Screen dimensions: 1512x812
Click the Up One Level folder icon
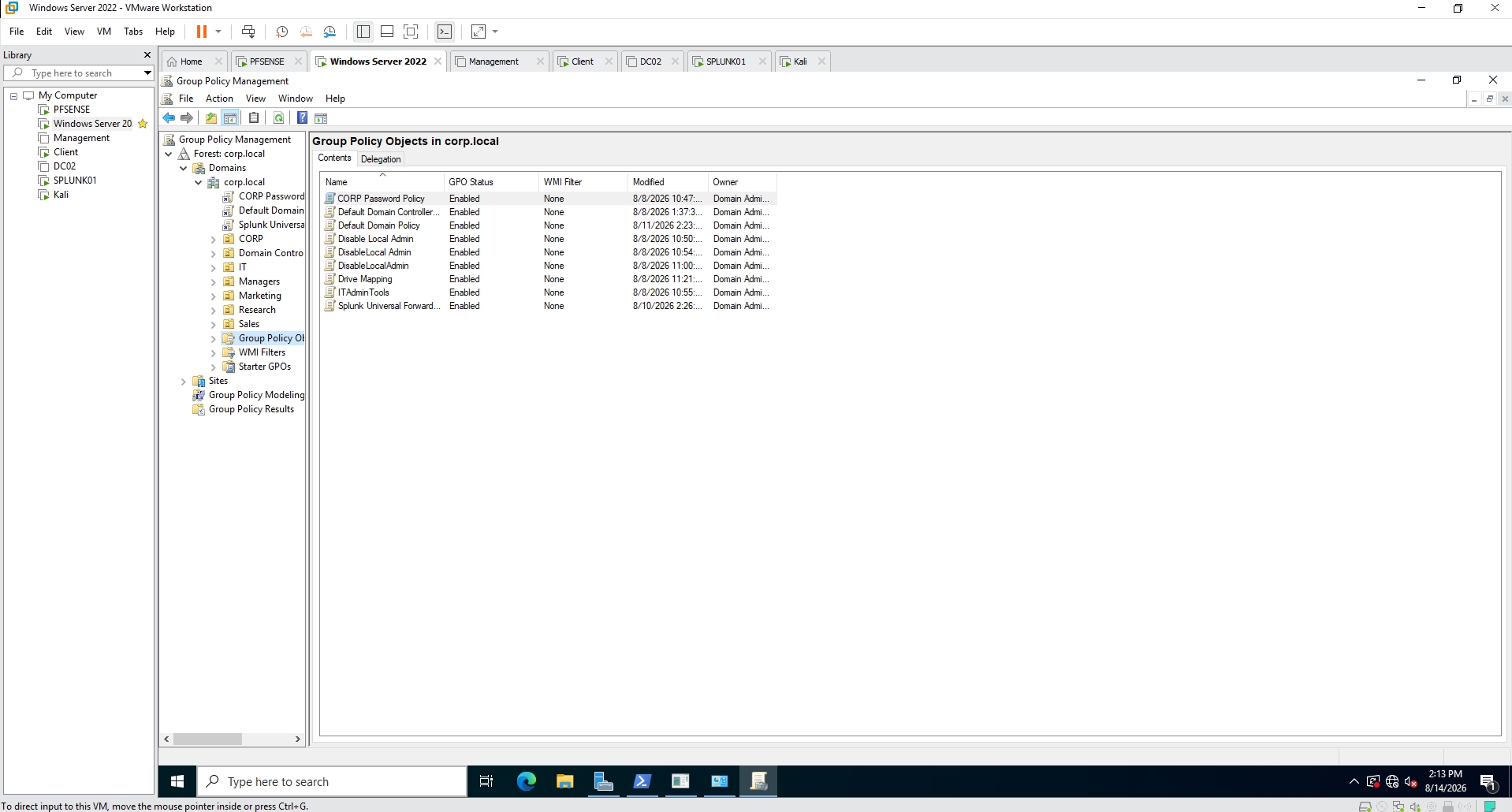click(x=210, y=118)
